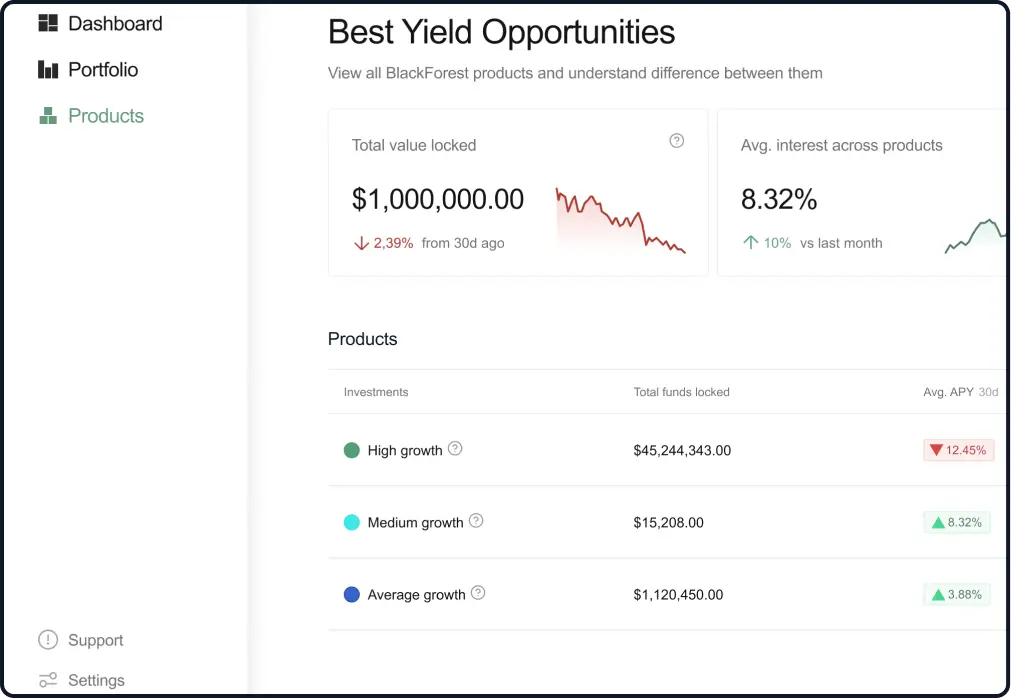Click the Settings sliders icon
Viewport: 1011px width, 698px height.
(x=48, y=680)
